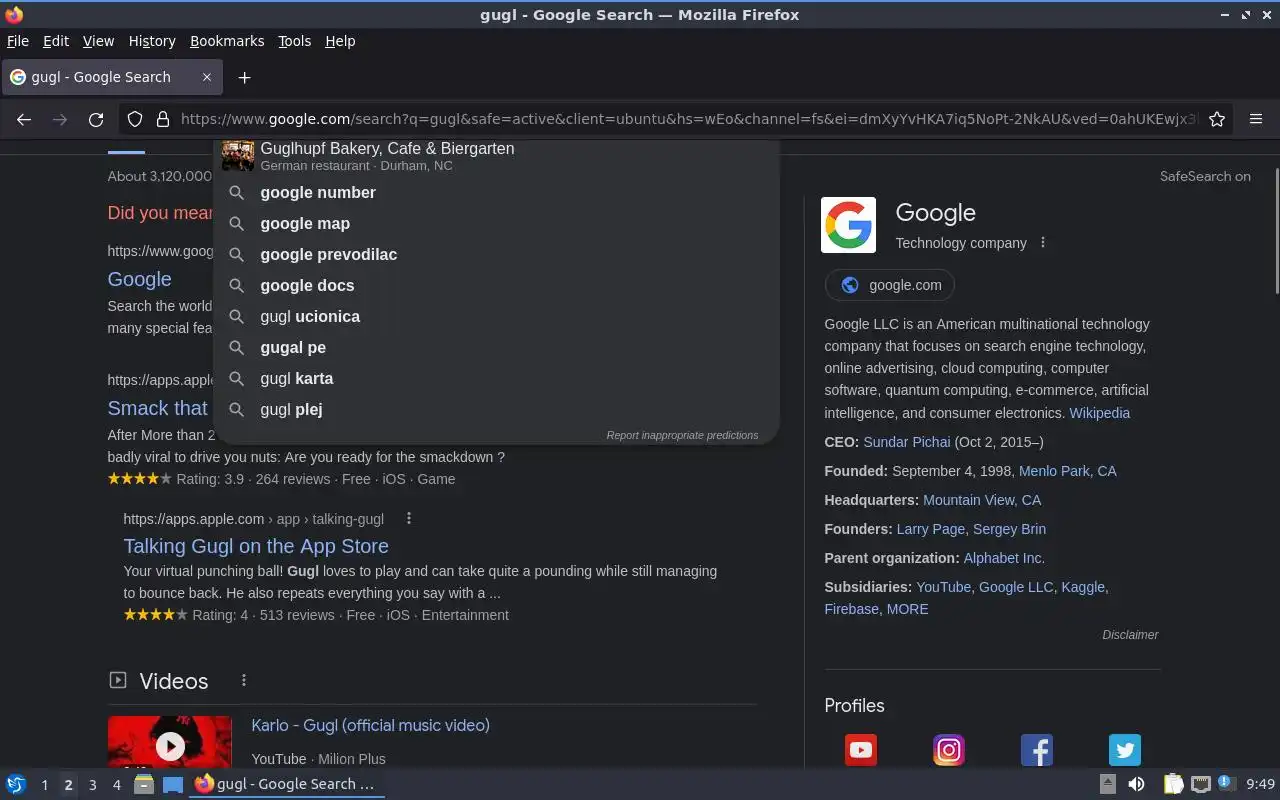Select suggestion gugl karta
The height and width of the screenshot is (800, 1280).
tap(497, 378)
